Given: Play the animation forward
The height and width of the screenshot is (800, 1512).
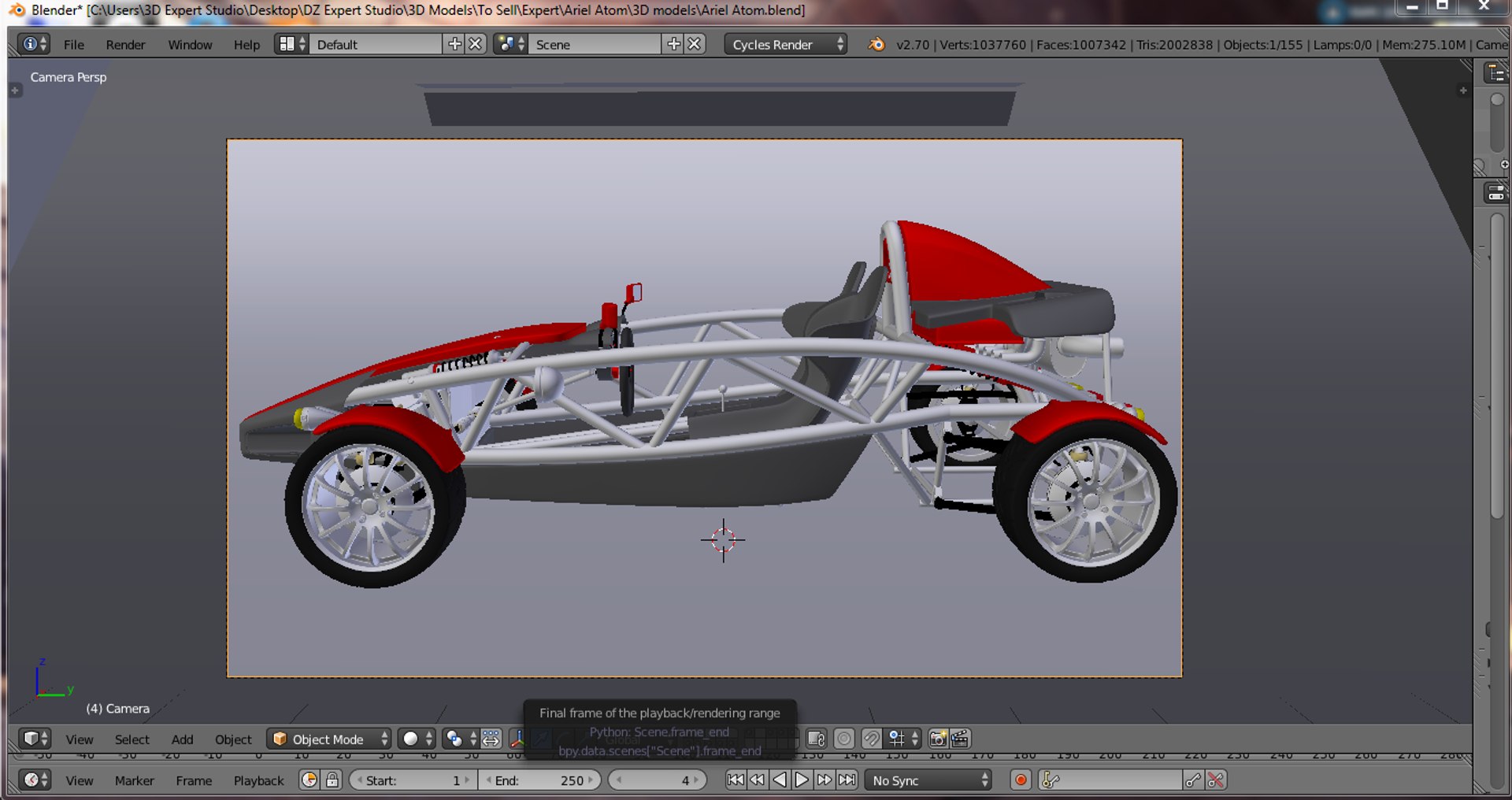Looking at the screenshot, I should [x=802, y=780].
